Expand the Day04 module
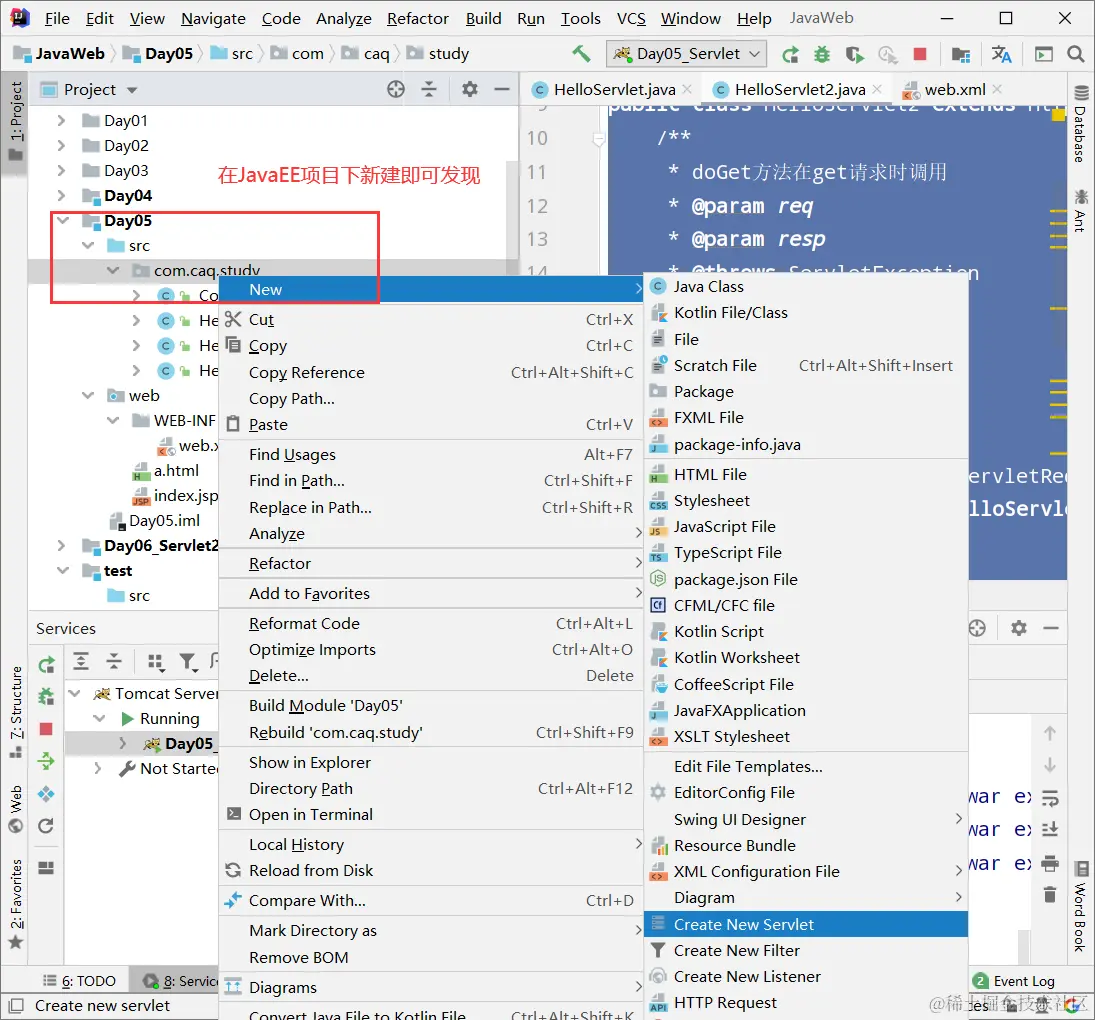The height and width of the screenshot is (1020, 1095). tap(61, 195)
